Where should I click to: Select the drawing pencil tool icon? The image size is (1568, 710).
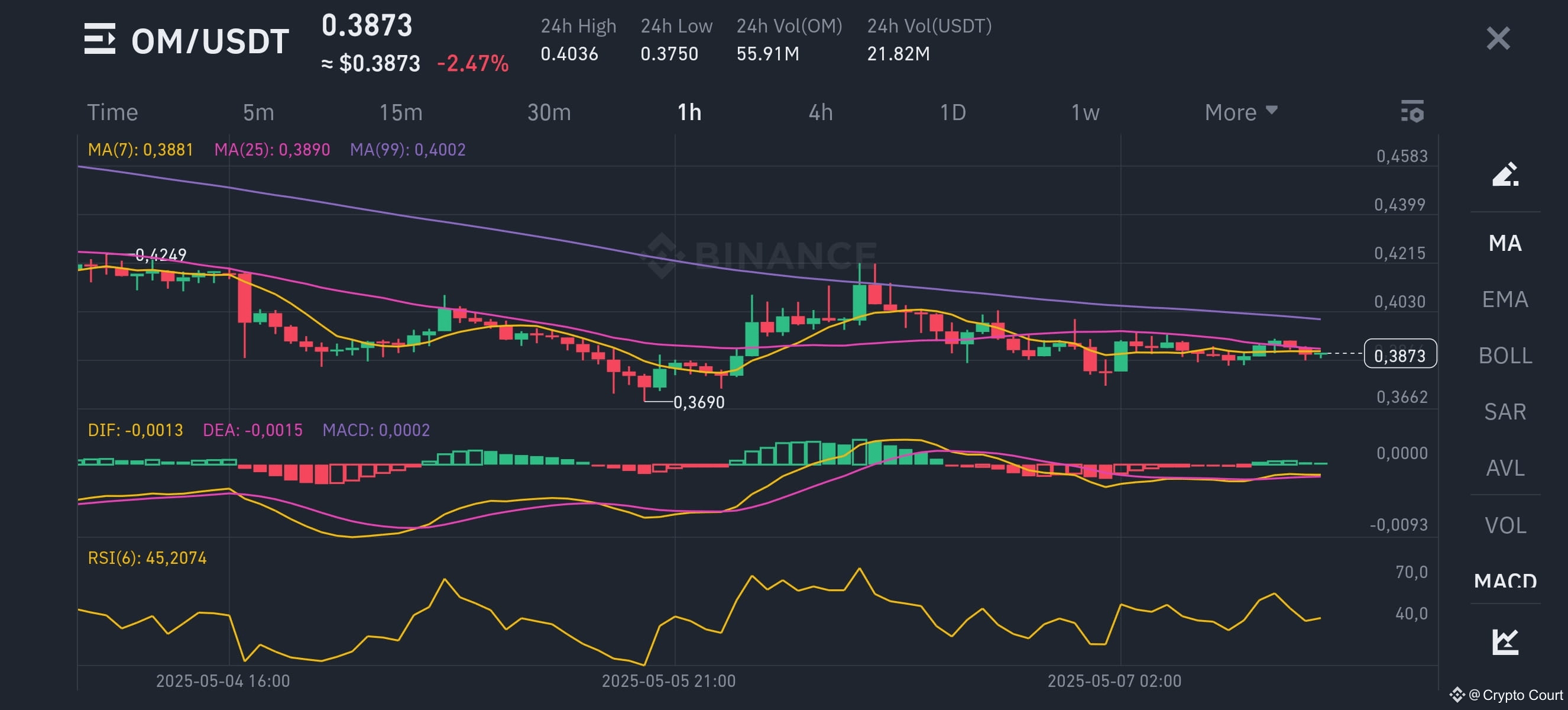pos(1505,174)
